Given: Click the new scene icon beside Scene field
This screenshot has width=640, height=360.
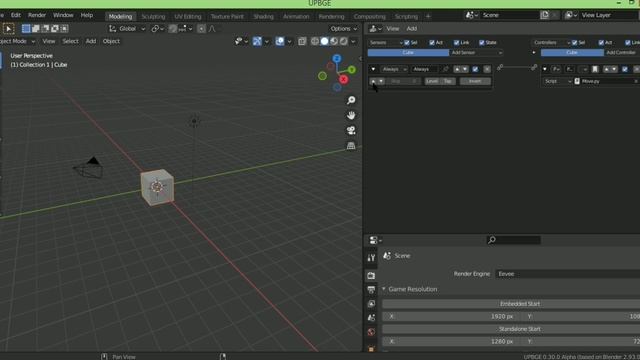Looking at the screenshot, I should [544, 15].
